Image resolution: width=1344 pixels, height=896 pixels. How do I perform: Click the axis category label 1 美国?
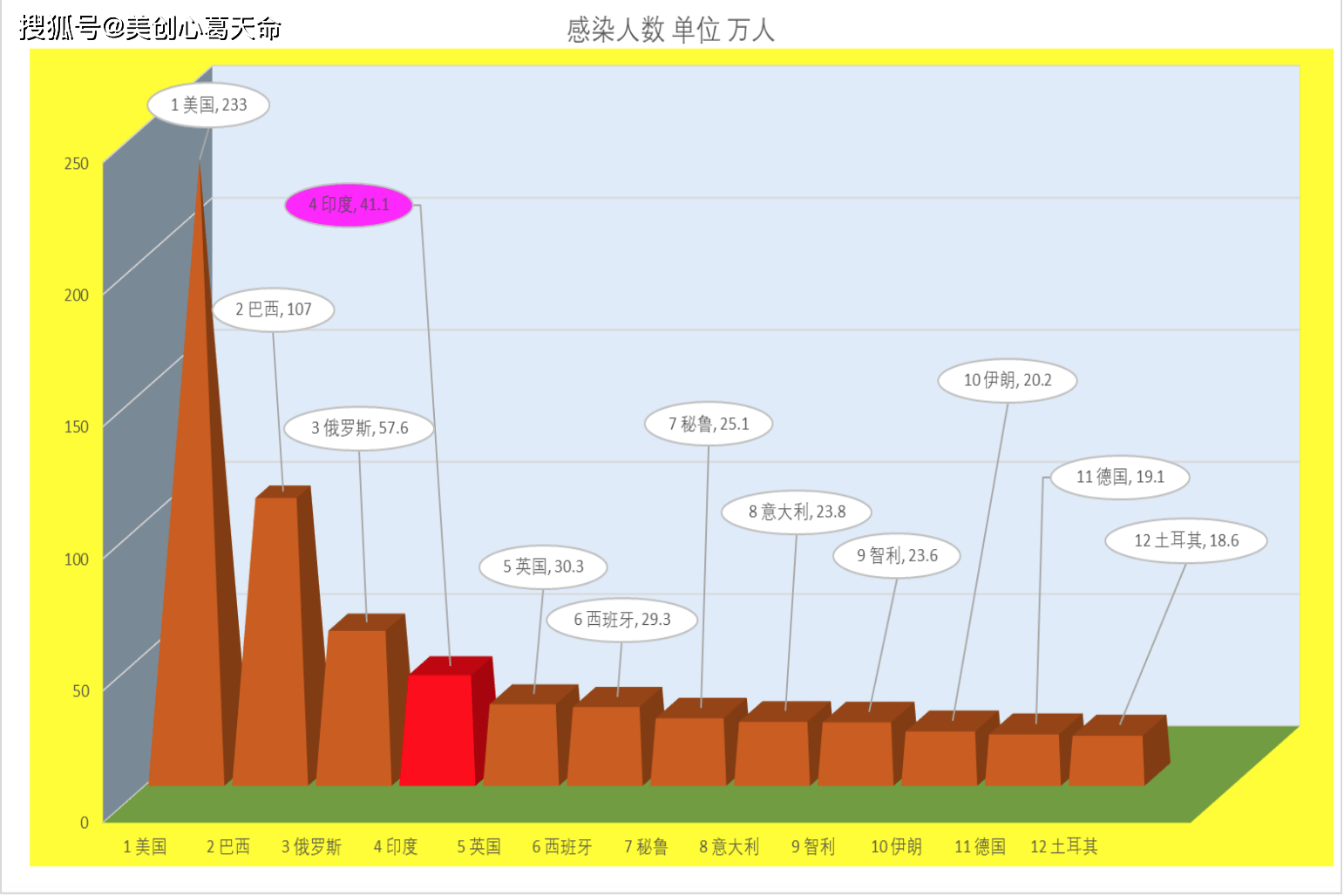tap(145, 846)
